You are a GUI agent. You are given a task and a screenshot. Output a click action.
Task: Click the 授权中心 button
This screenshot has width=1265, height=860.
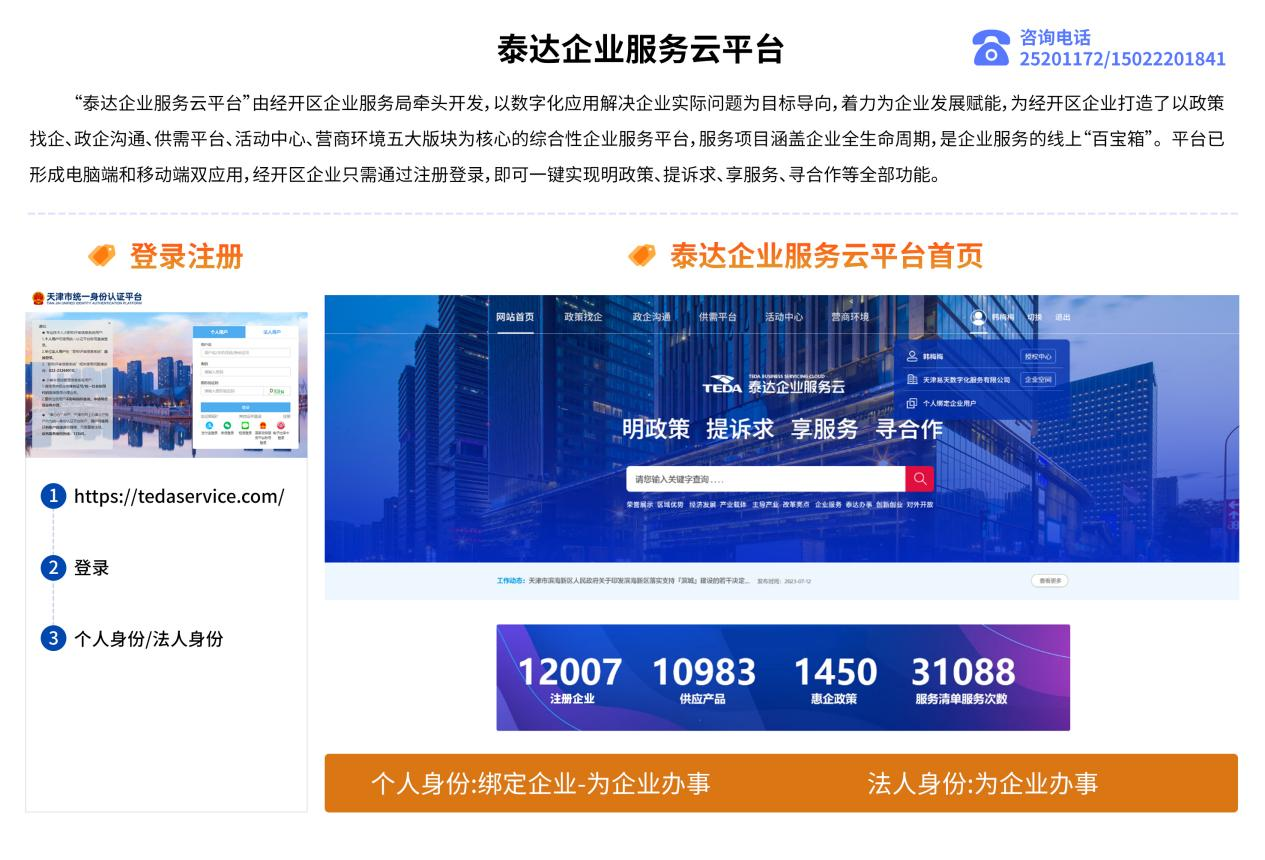1037,356
